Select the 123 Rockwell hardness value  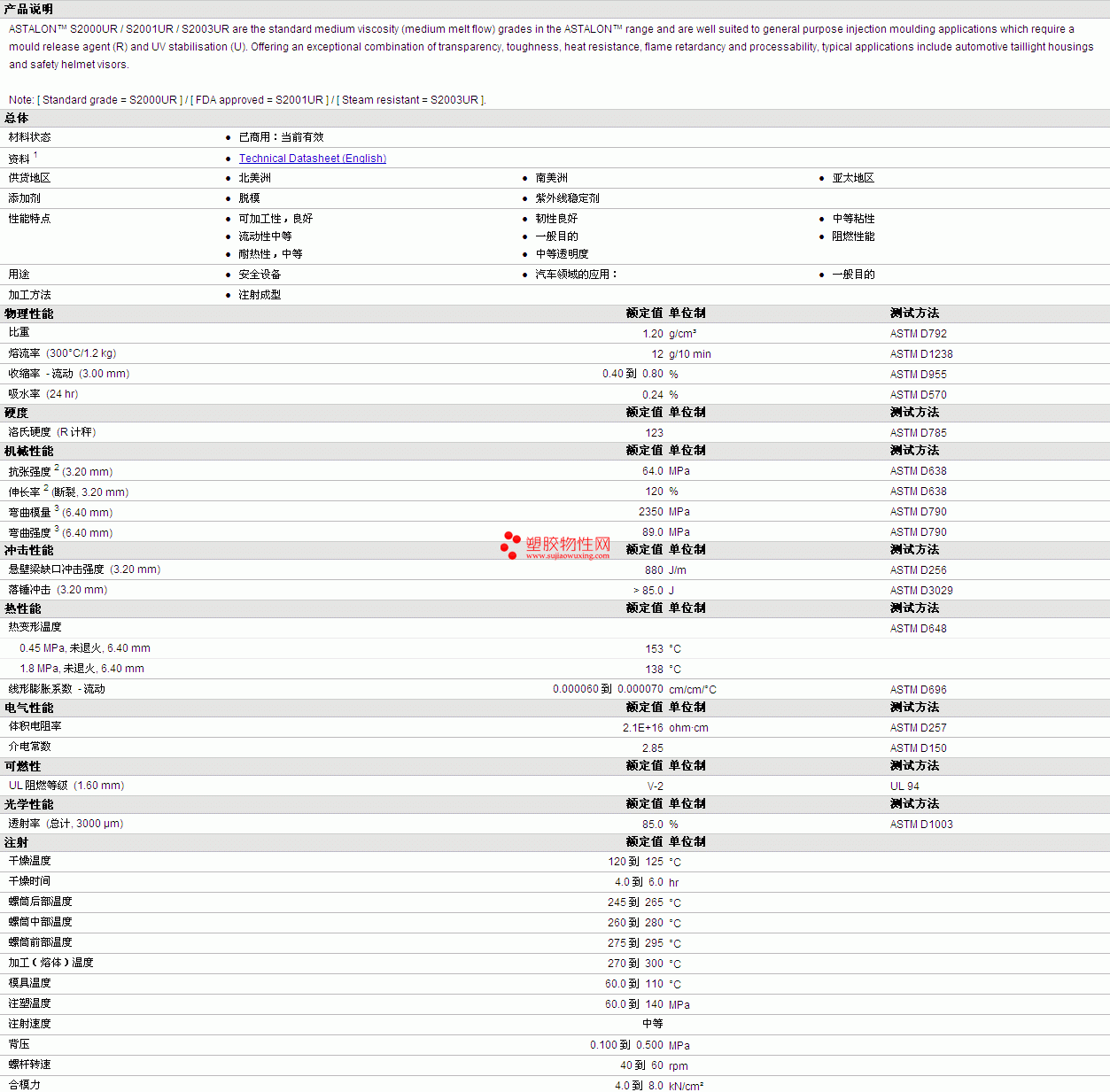pos(655,433)
